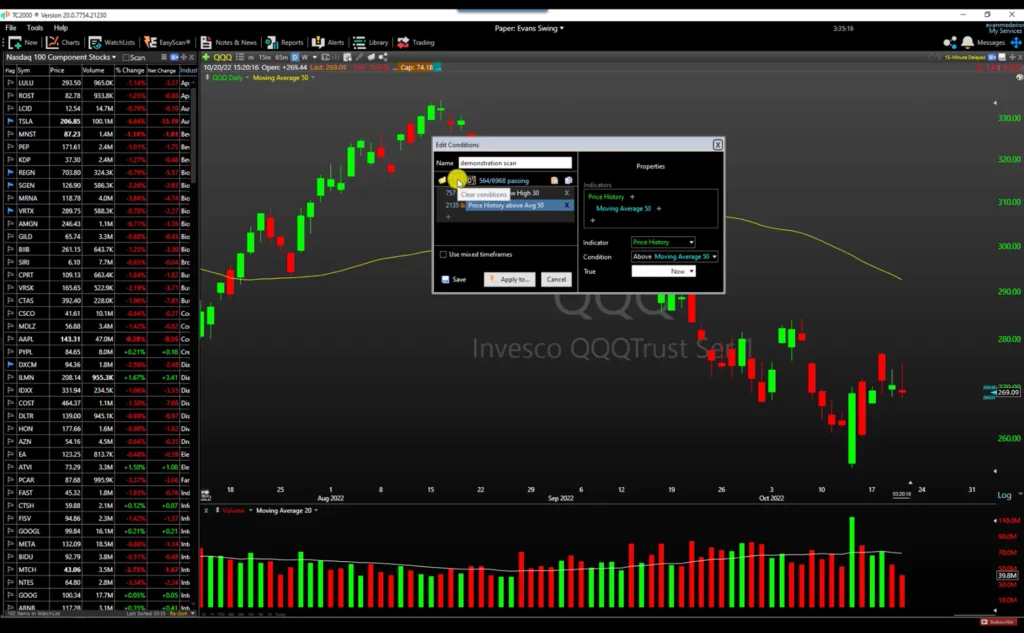Click the Name field showing demonstration scan
Screen dimensions: 1024x633
coord(515,162)
